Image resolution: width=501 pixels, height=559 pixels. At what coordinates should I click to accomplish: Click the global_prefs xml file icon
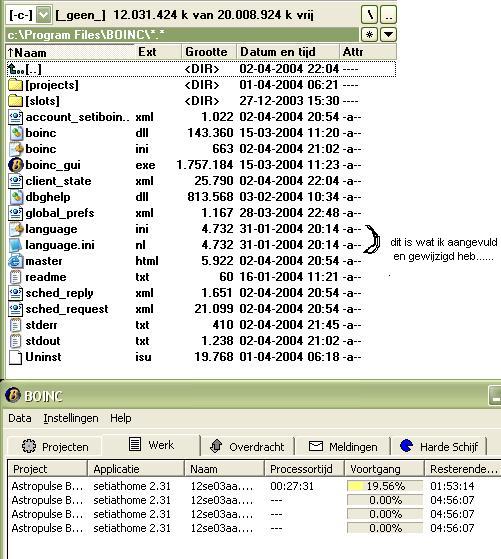pos(15,213)
